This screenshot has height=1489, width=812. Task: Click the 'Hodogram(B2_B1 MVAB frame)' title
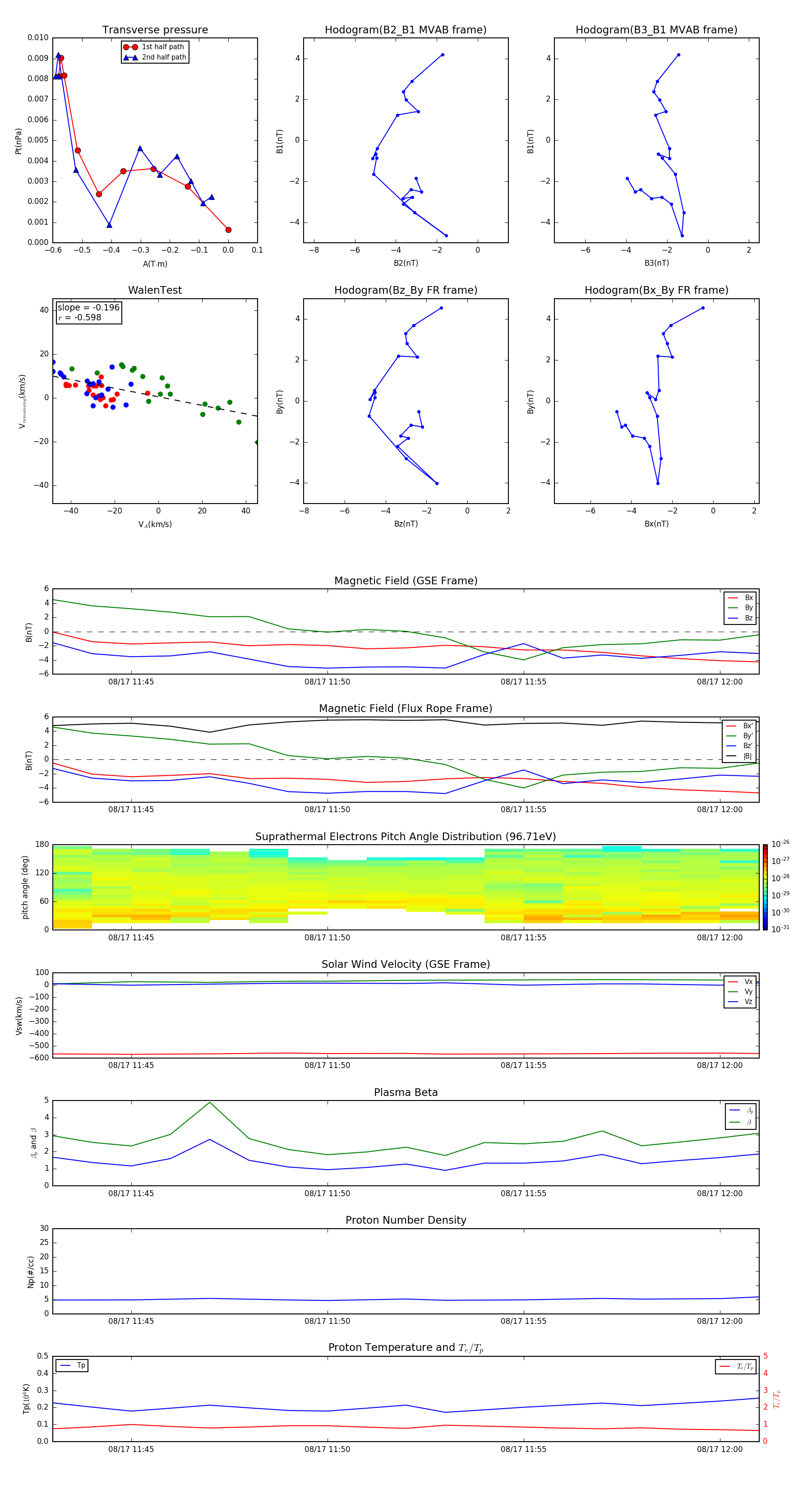406,30
